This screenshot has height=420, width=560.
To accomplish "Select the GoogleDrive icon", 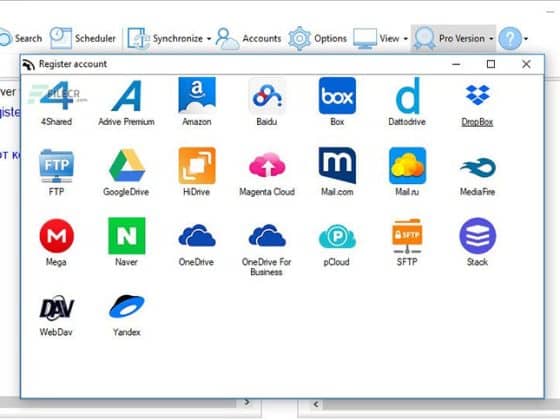I will tap(126, 166).
